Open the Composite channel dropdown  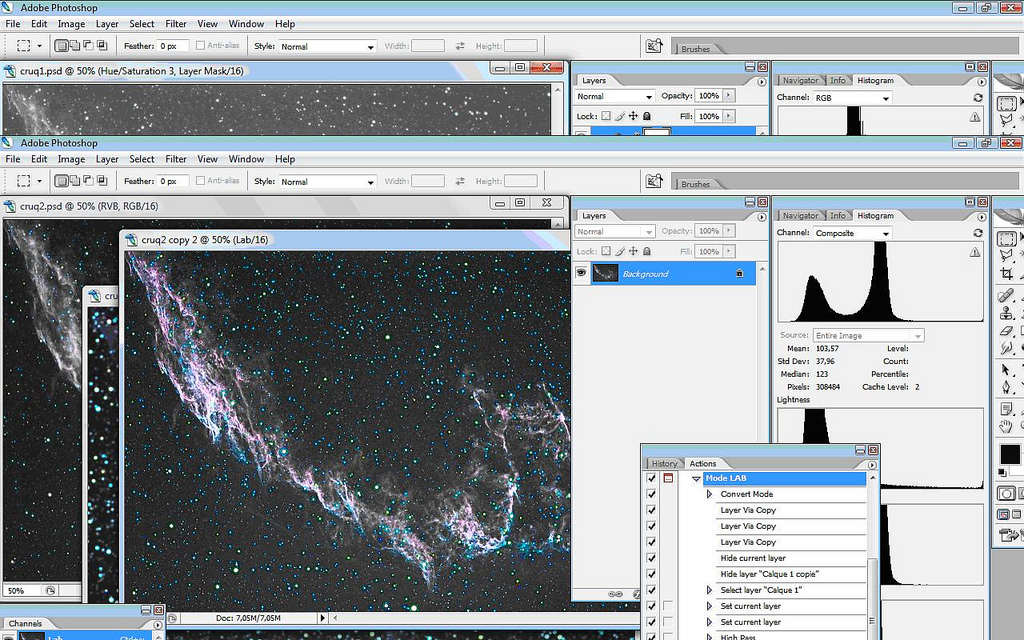point(850,233)
